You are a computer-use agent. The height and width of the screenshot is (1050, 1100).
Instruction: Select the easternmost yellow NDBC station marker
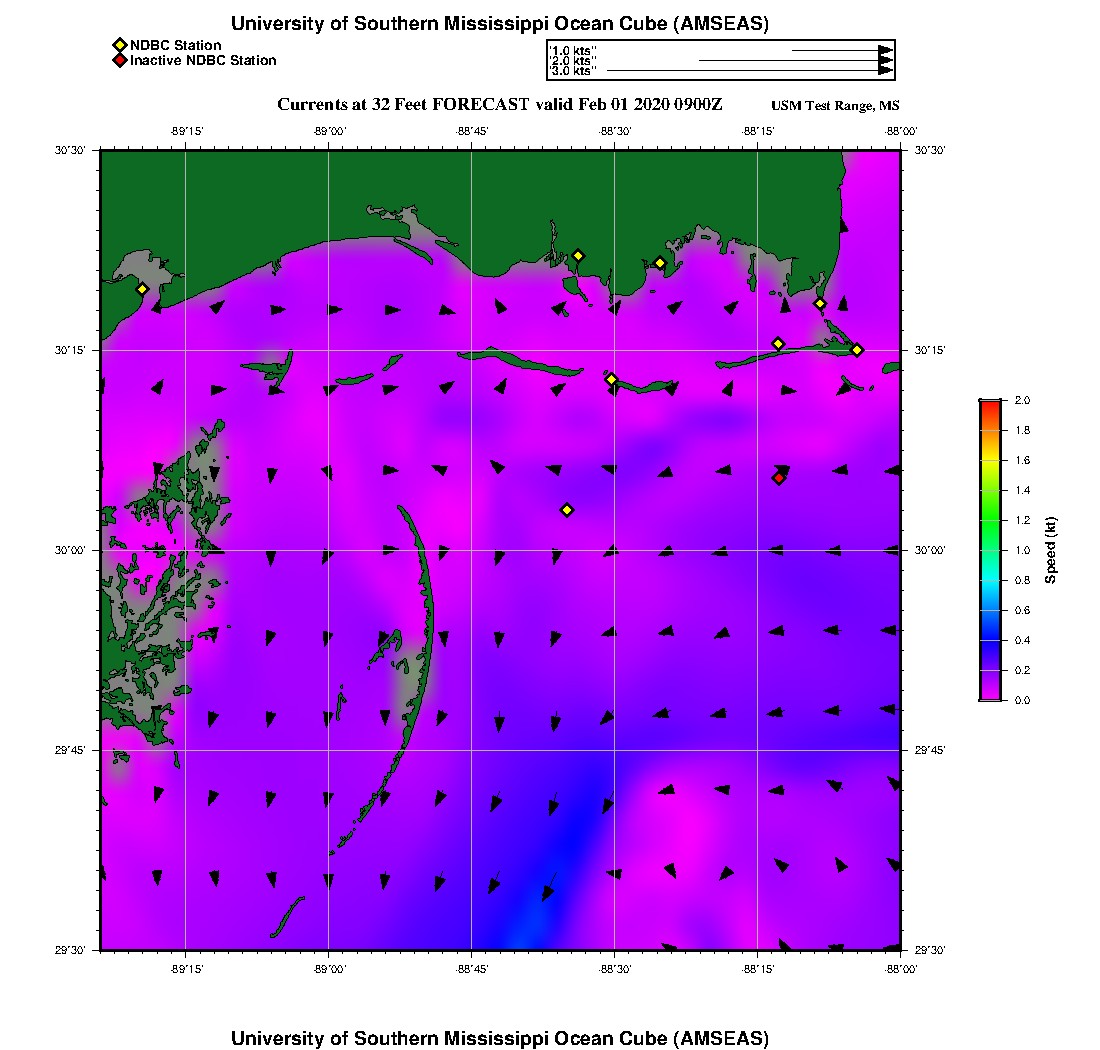tap(857, 350)
